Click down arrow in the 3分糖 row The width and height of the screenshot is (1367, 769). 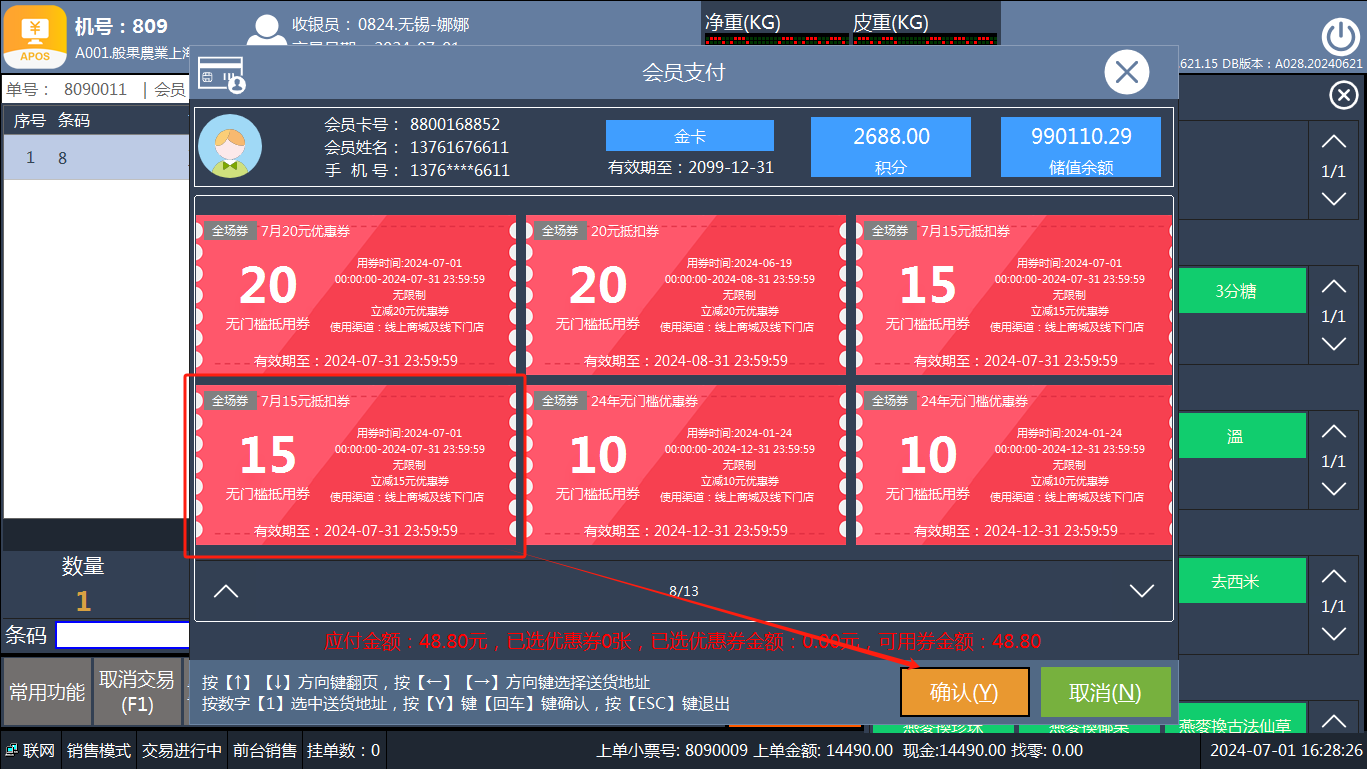(x=1334, y=344)
